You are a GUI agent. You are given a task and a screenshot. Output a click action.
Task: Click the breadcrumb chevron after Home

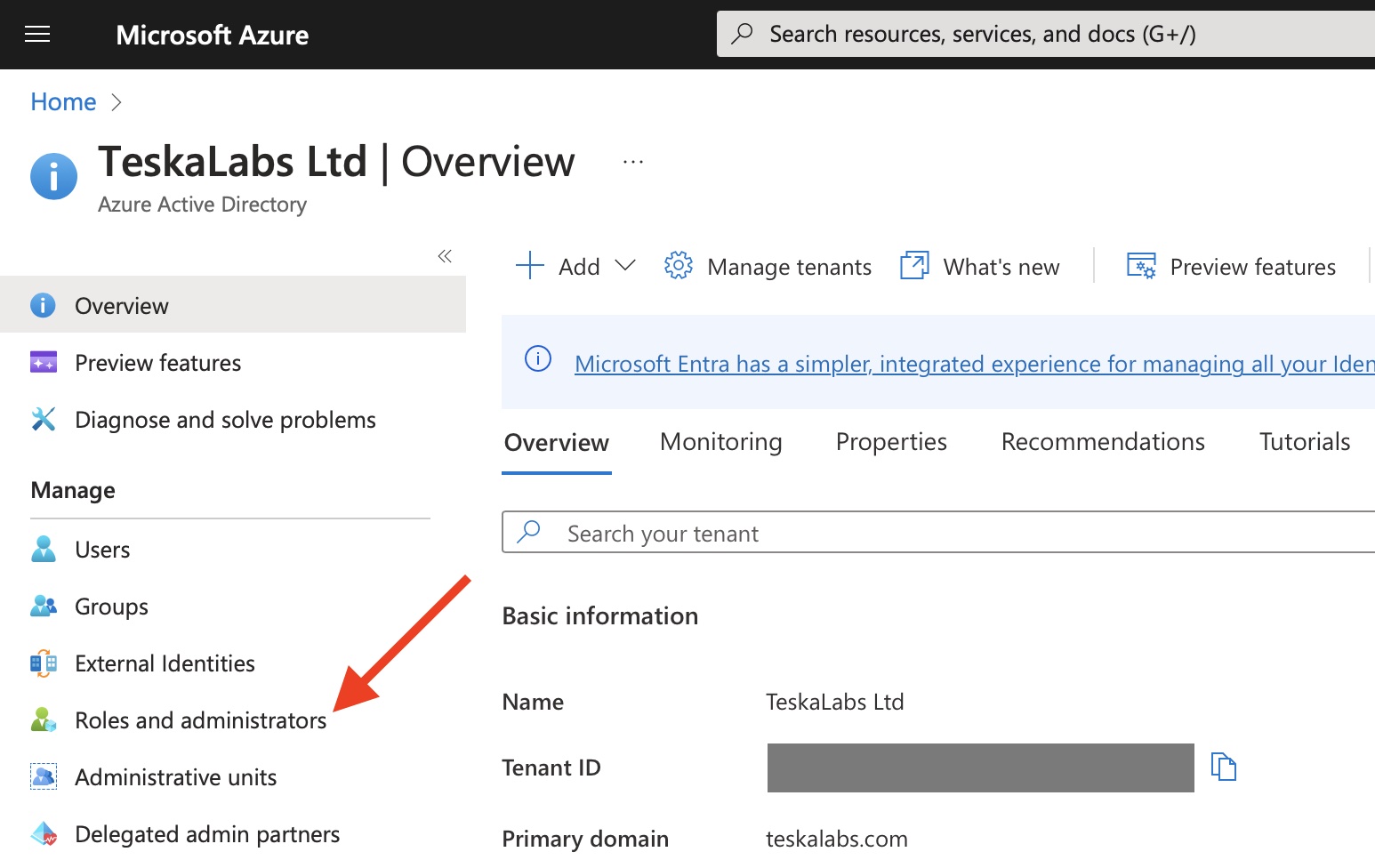(116, 102)
